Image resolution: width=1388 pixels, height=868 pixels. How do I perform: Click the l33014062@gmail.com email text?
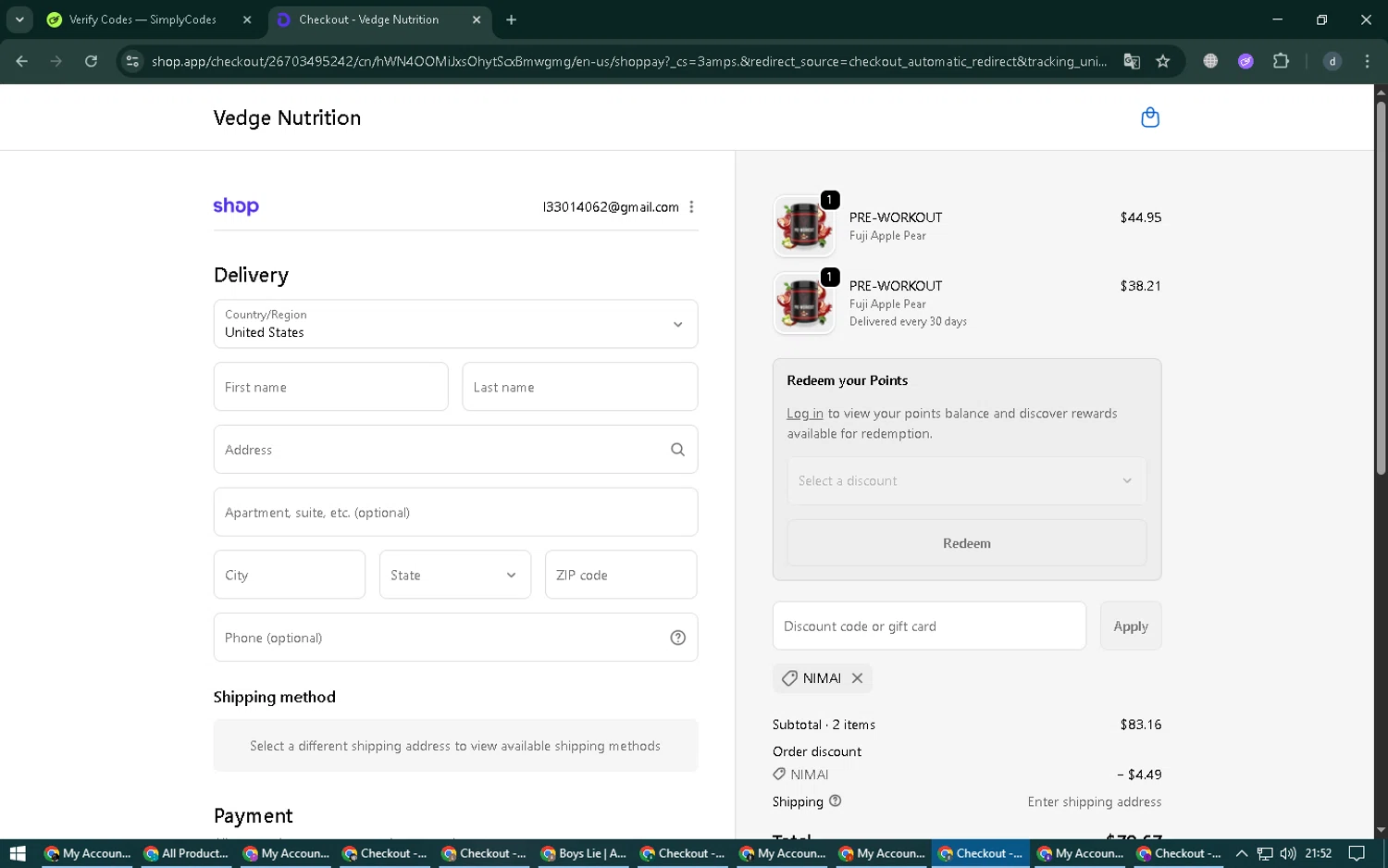pyautogui.click(x=611, y=207)
